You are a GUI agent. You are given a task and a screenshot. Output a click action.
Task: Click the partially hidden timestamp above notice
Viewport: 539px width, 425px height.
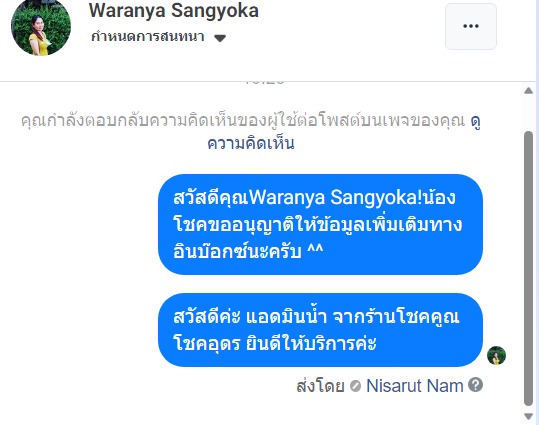[265, 83]
